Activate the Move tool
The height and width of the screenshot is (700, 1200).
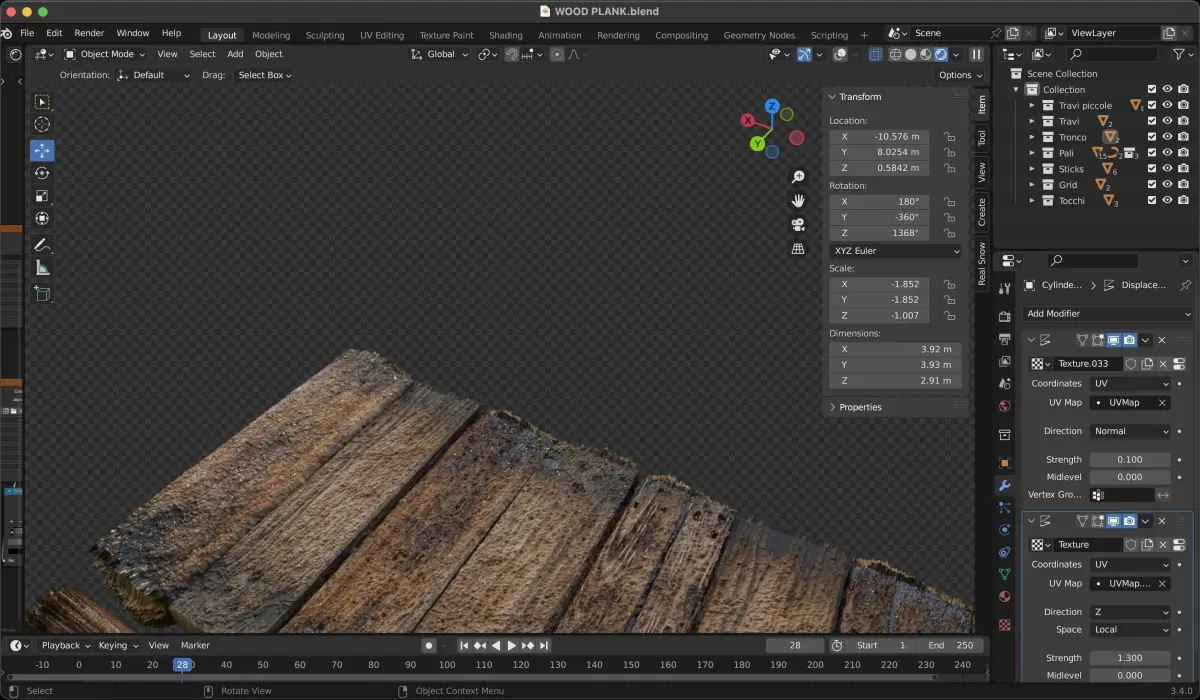(42, 150)
